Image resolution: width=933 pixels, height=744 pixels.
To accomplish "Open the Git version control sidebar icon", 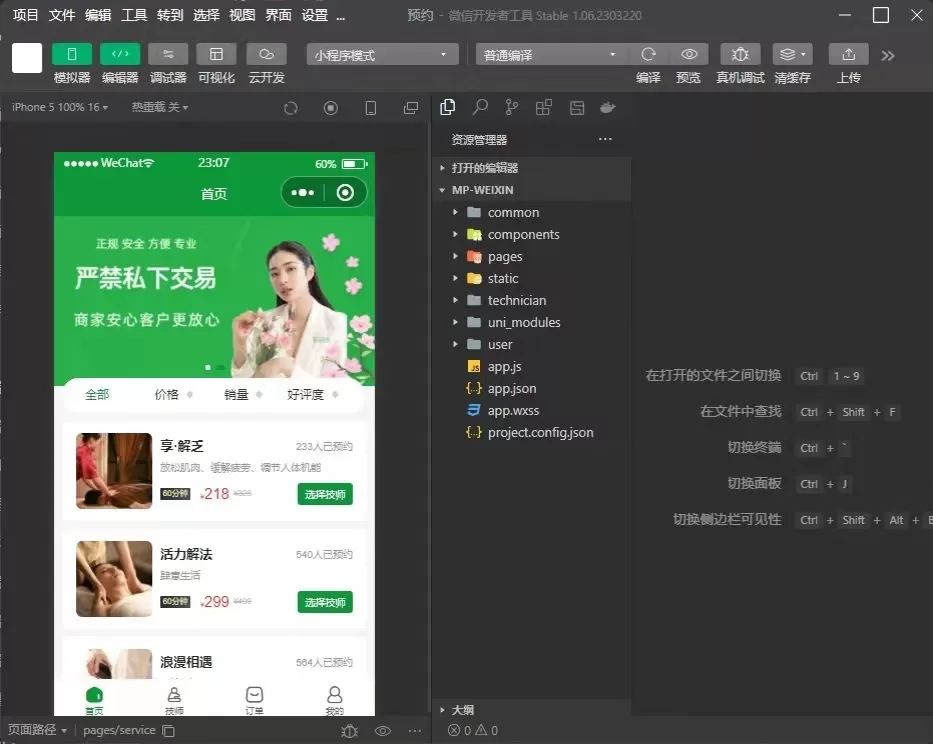I will pos(511,106).
